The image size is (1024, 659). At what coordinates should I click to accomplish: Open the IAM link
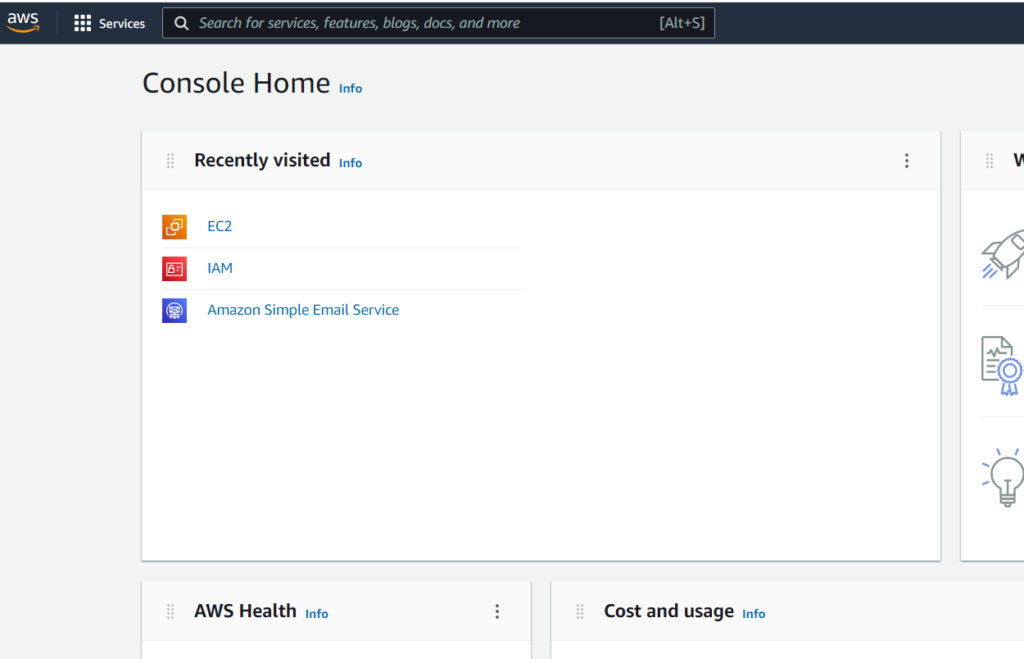click(219, 268)
